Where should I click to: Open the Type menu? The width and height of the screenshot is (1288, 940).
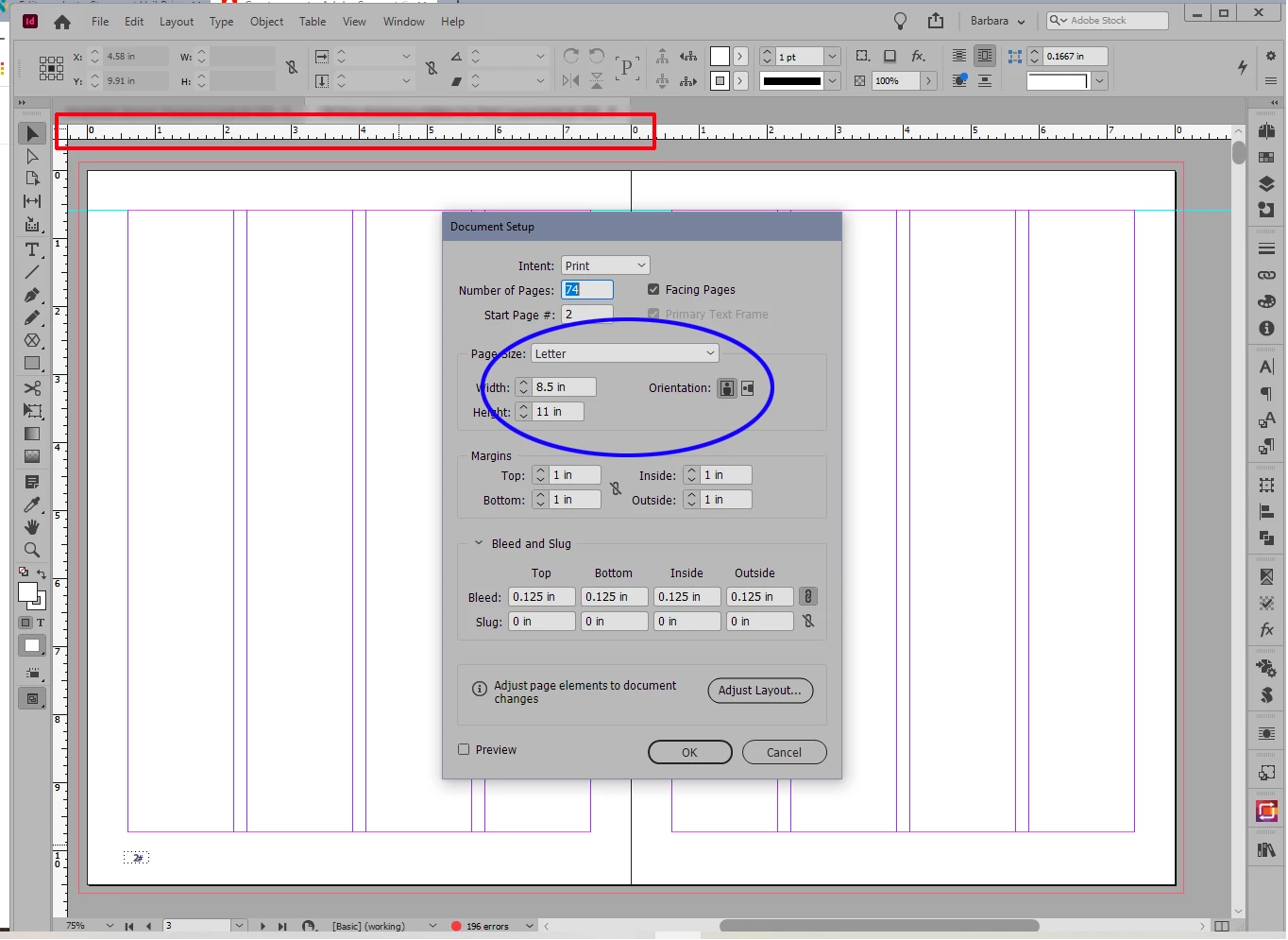222,22
